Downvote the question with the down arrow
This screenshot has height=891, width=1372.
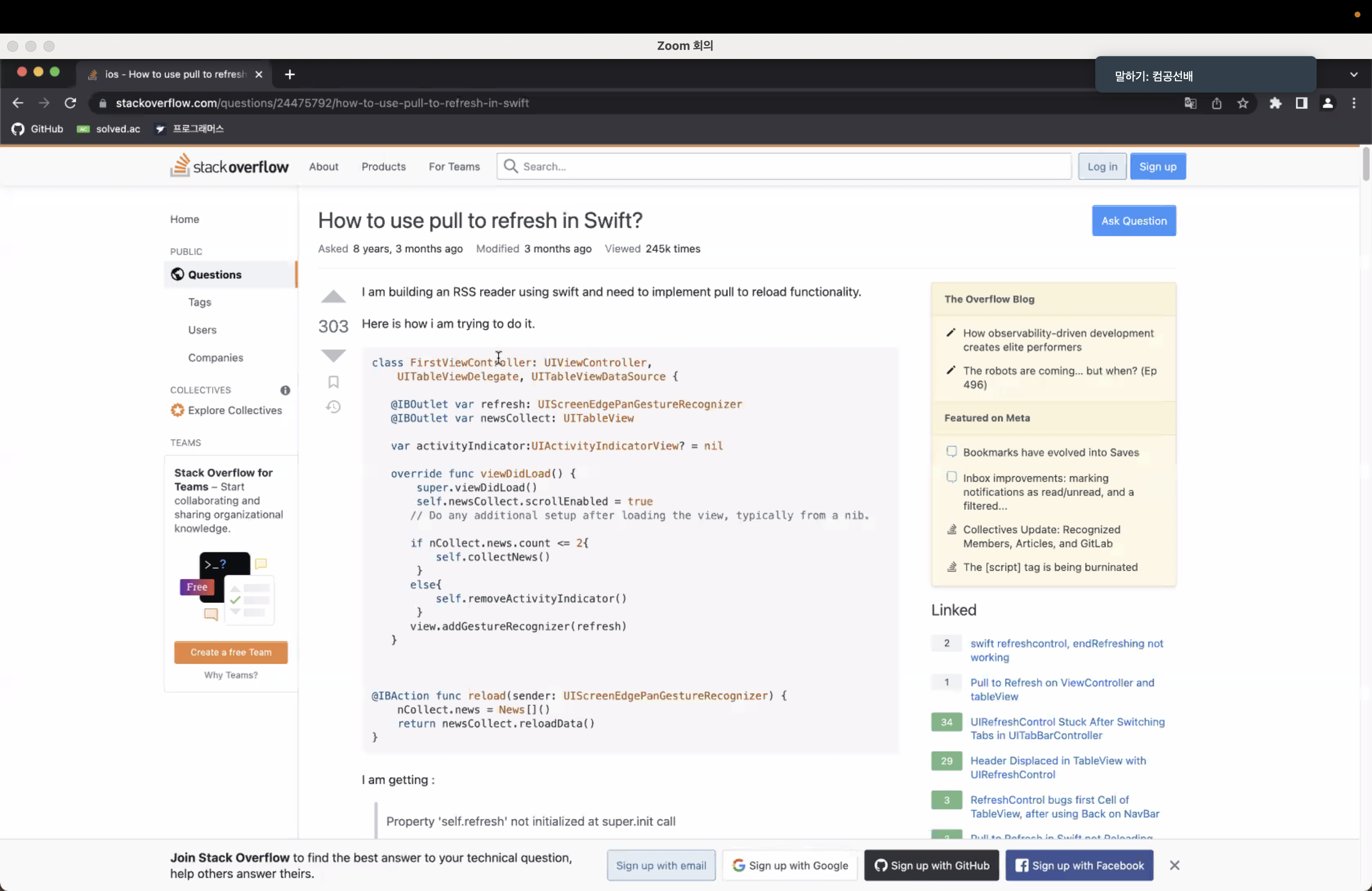click(x=333, y=356)
